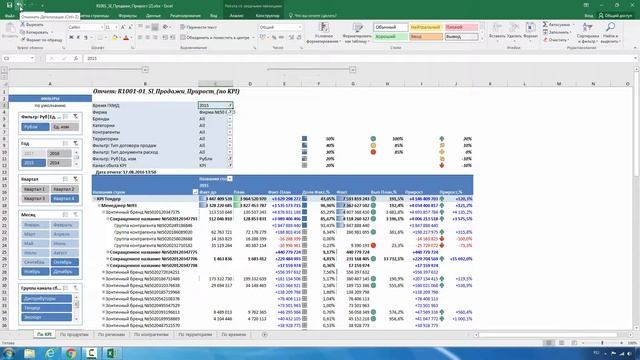The image size is (640, 360).
Task: Enable multi-select on the Месяц slicer
Action: (65, 214)
